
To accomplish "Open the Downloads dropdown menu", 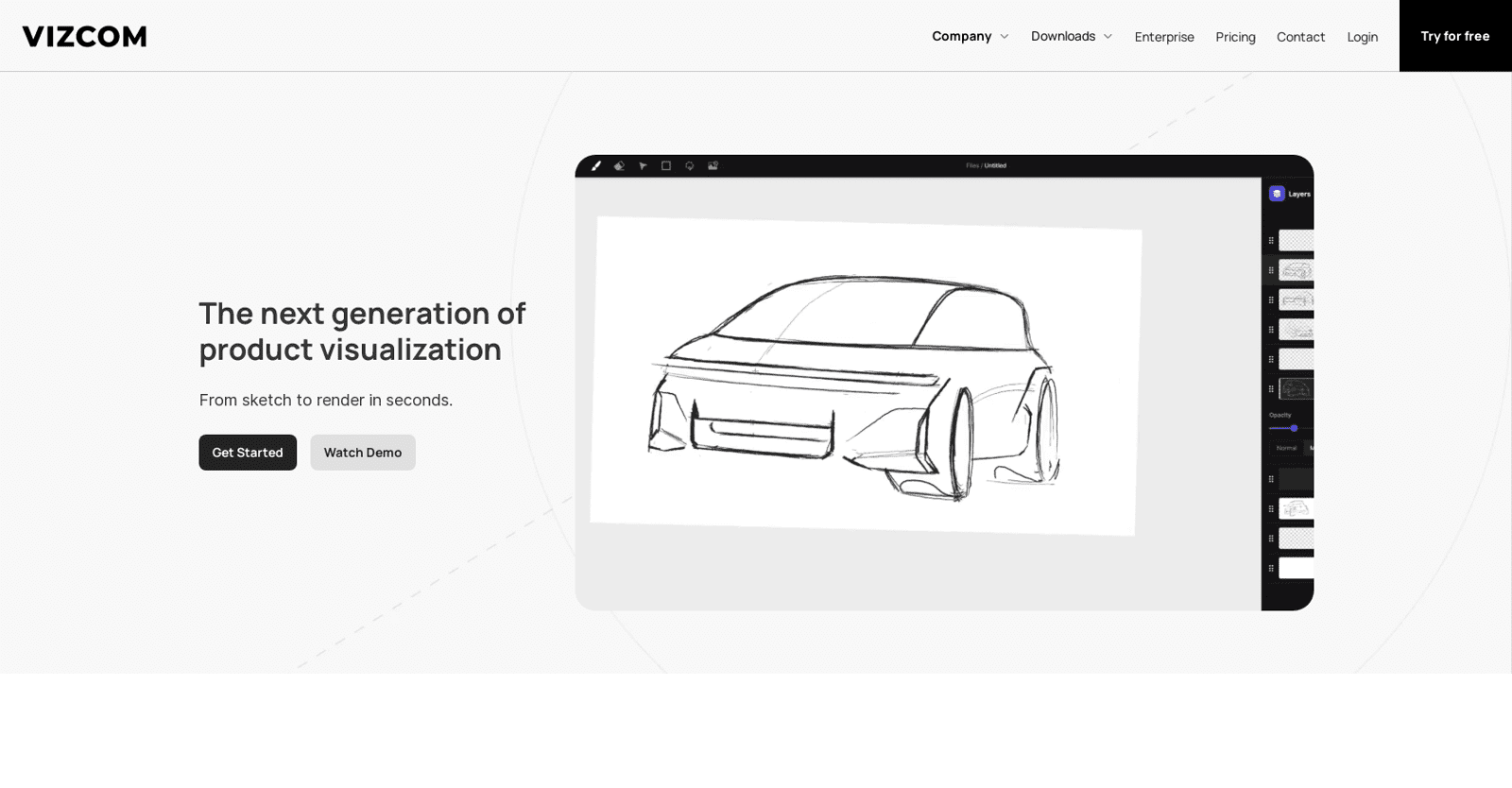I will [1071, 36].
